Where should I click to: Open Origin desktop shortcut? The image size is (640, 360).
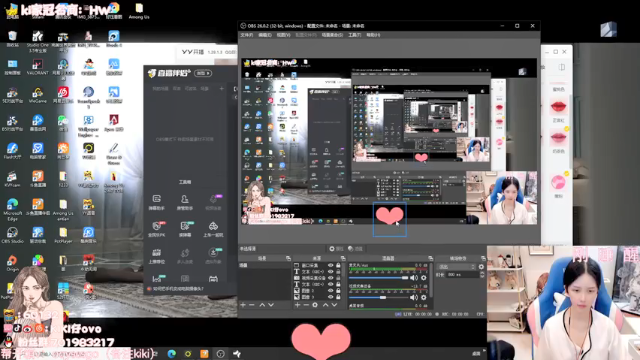click(x=12, y=263)
